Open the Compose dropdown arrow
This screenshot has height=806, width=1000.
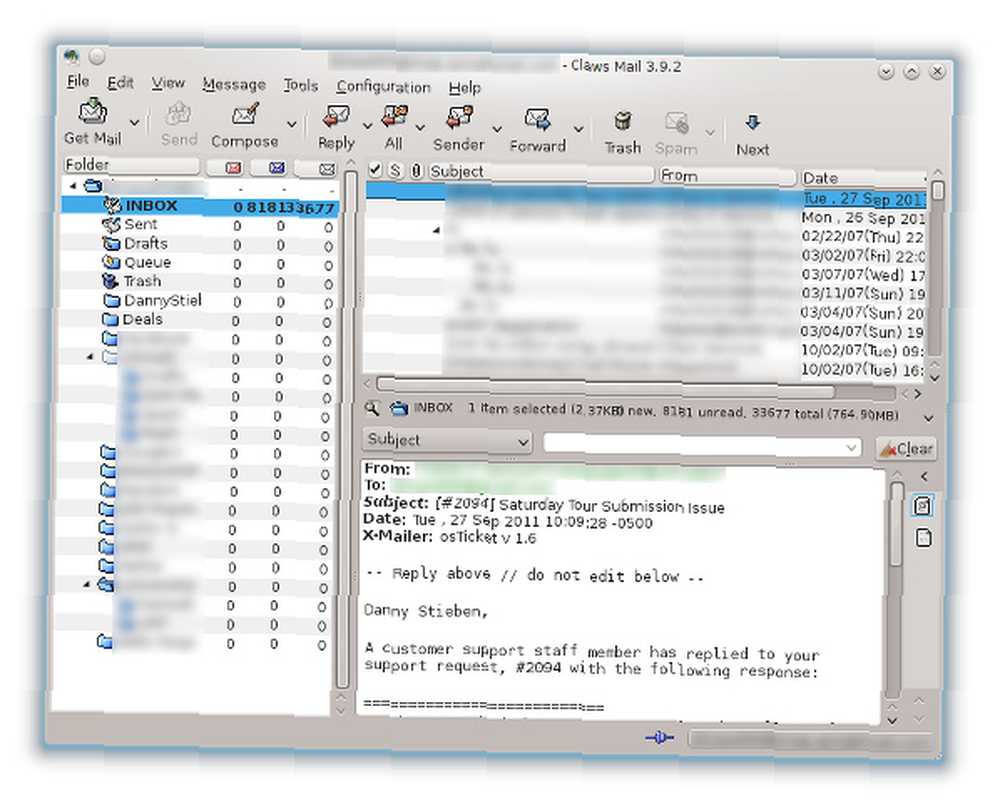291,124
